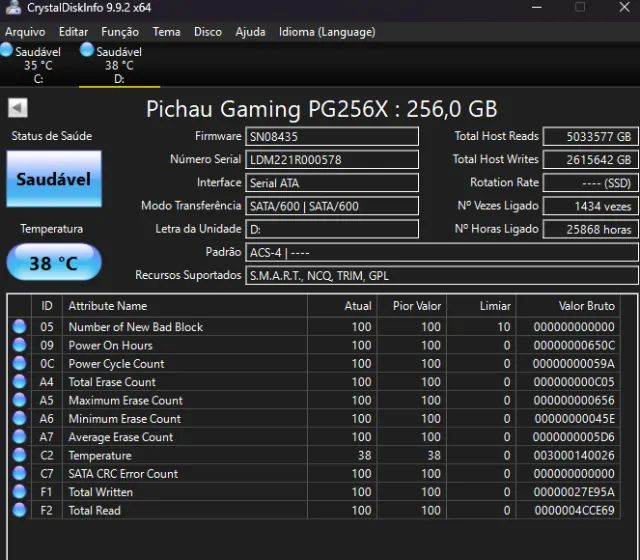Click the serial number field LDM221R000578

pos(332,160)
